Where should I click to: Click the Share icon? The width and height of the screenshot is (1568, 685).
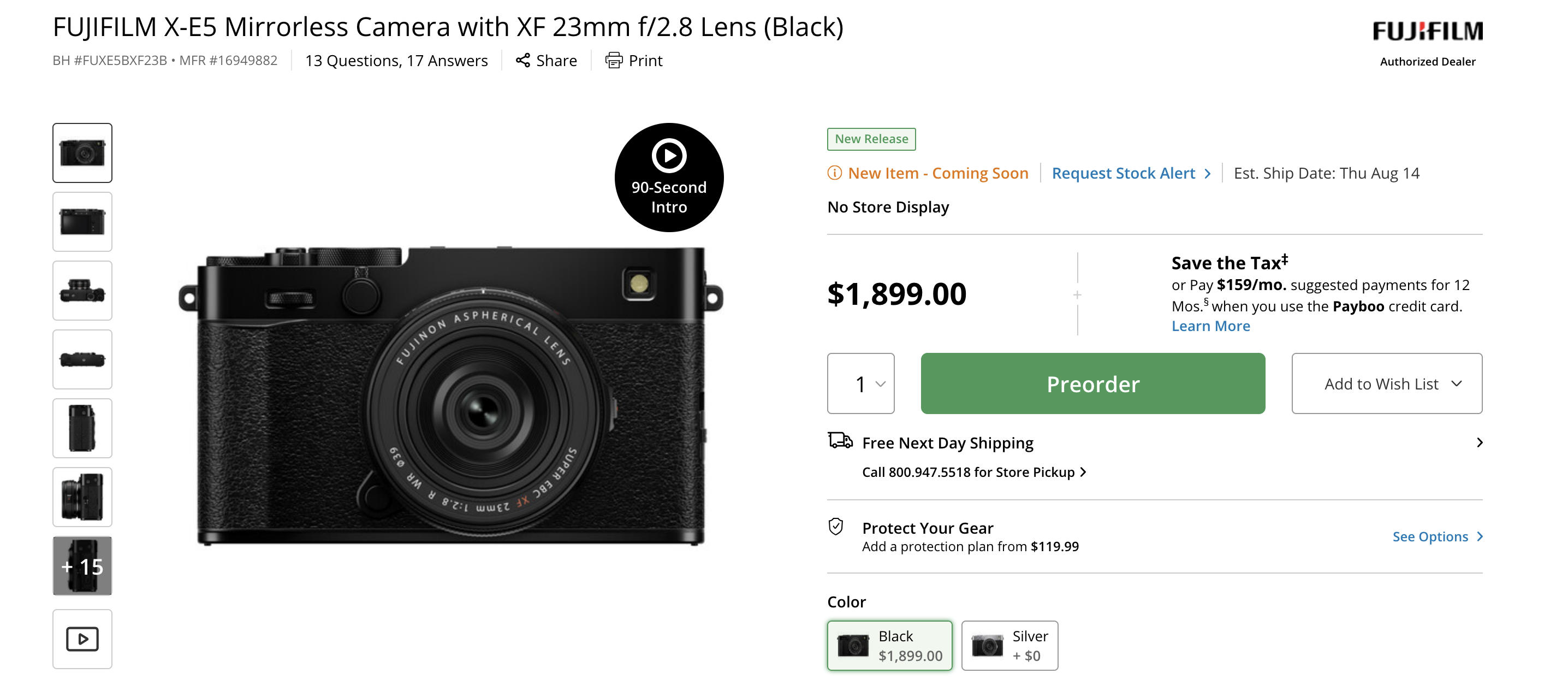click(522, 60)
